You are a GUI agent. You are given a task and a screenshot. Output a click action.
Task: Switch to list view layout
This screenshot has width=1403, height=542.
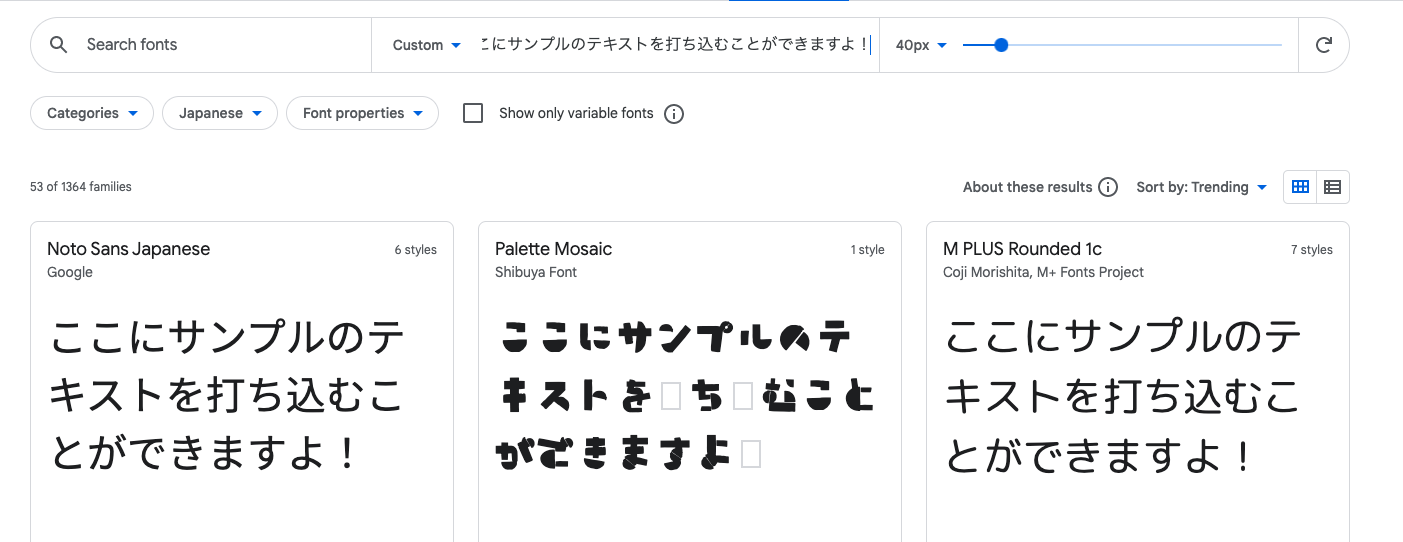click(x=1332, y=187)
